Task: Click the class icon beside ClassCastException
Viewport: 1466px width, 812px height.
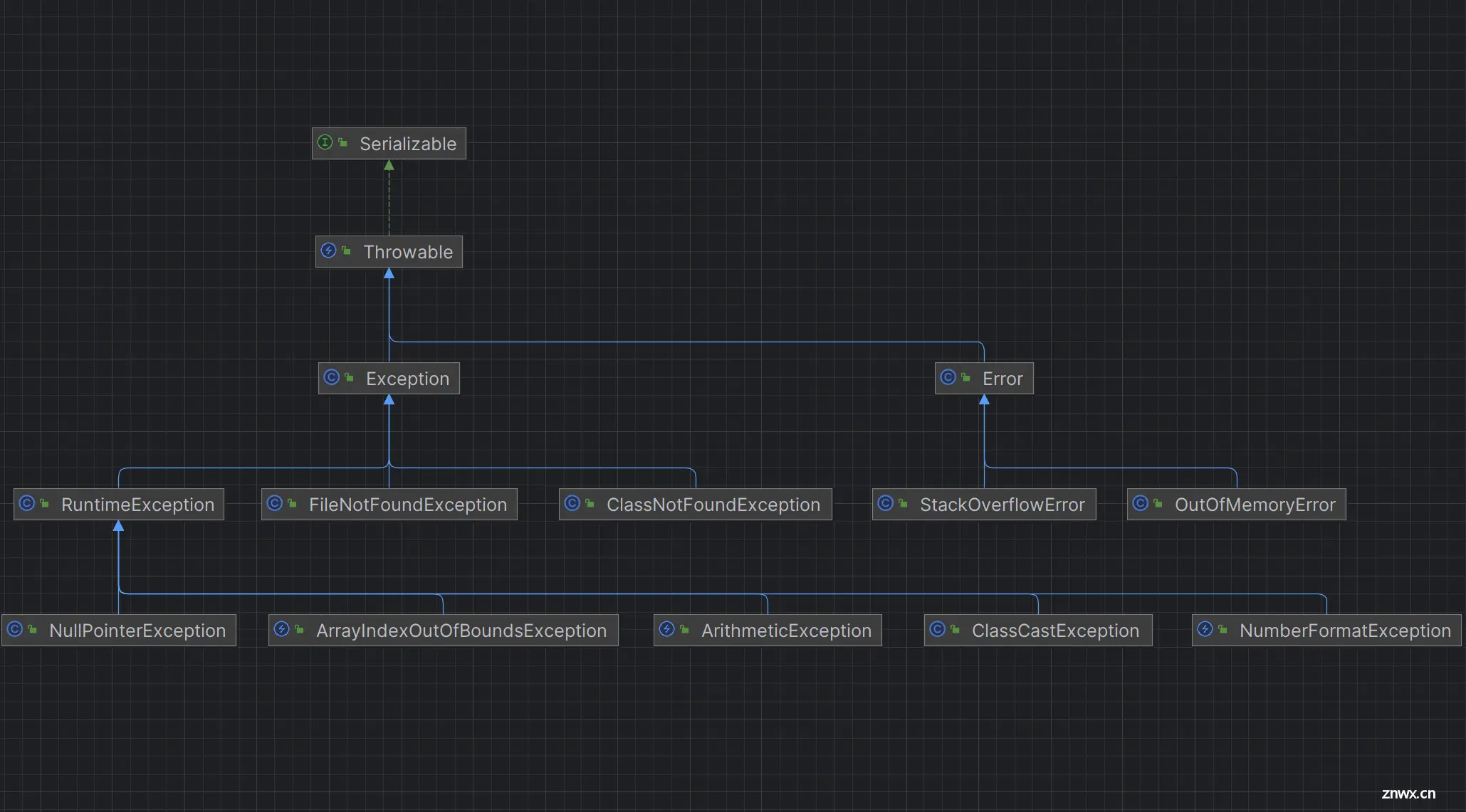Action: (937, 629)
